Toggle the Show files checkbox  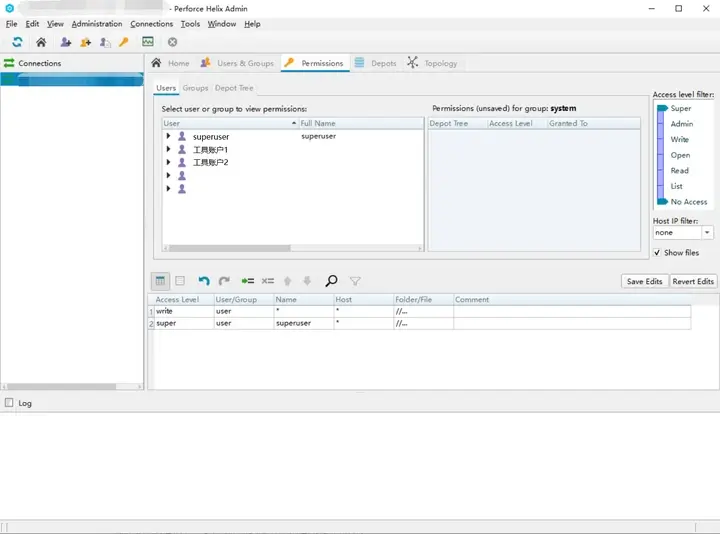point(657,253)
